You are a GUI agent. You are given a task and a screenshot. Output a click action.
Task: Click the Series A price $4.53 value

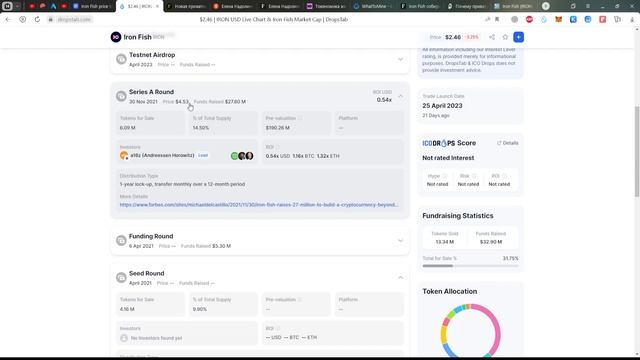182,102
